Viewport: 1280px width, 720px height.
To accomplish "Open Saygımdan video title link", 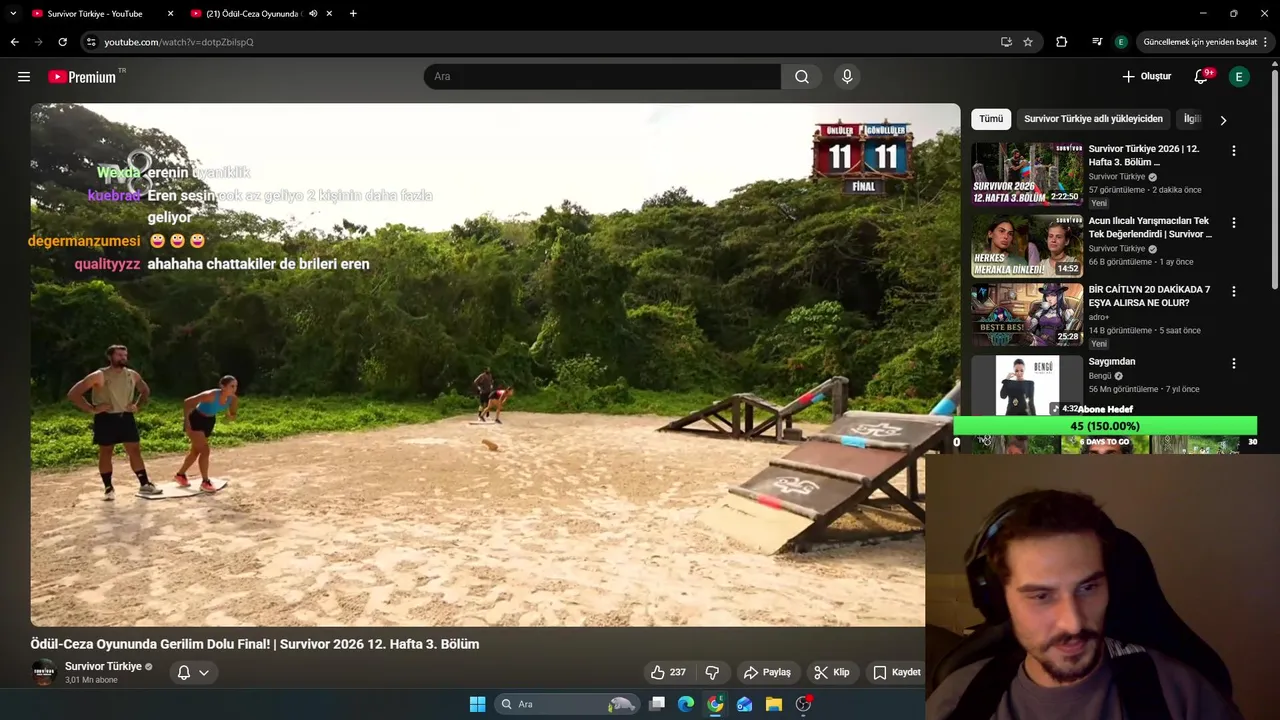I will (1112, 362).
